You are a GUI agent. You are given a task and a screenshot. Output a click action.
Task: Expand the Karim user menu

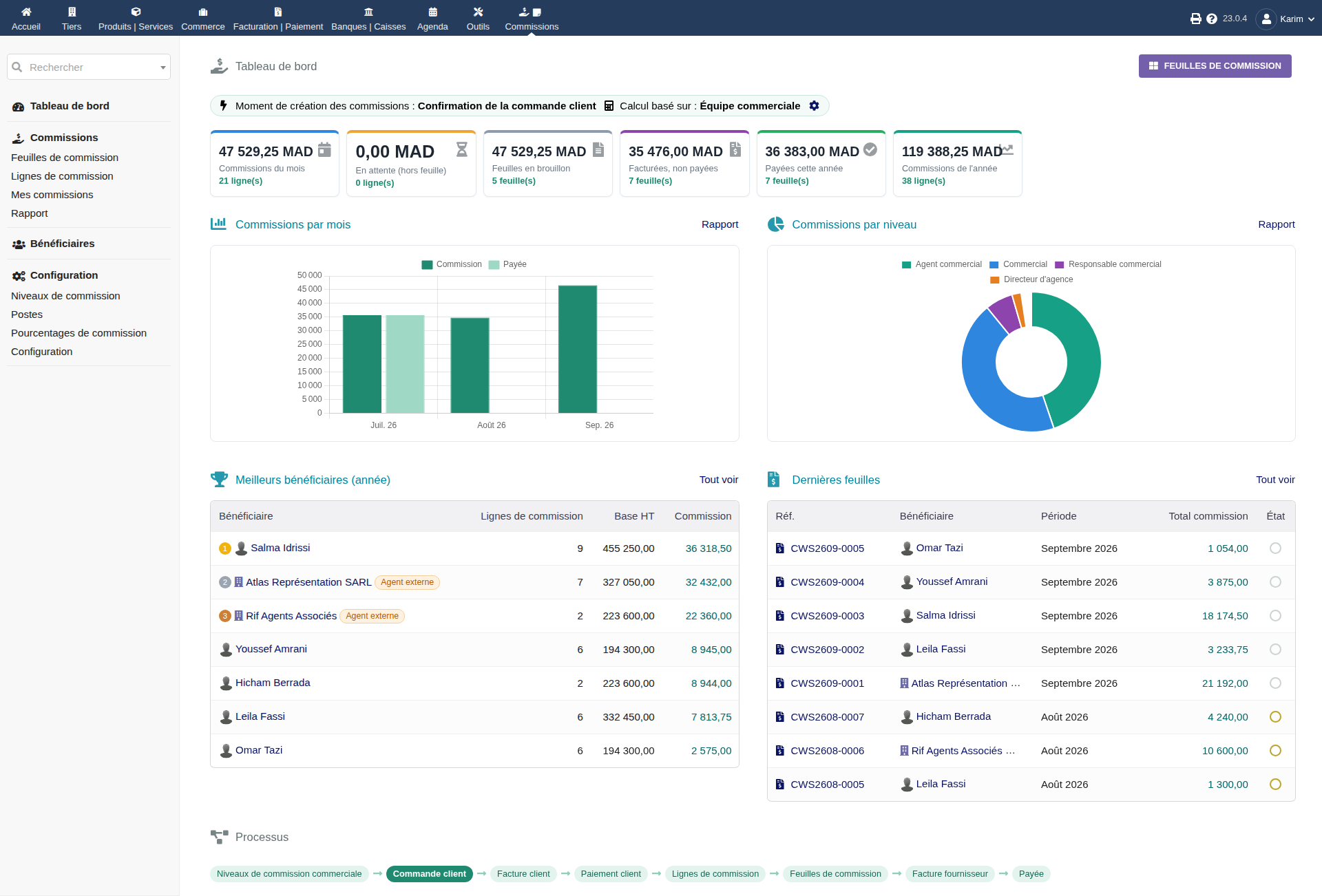pyautogui.click(x=1286, y=19)
